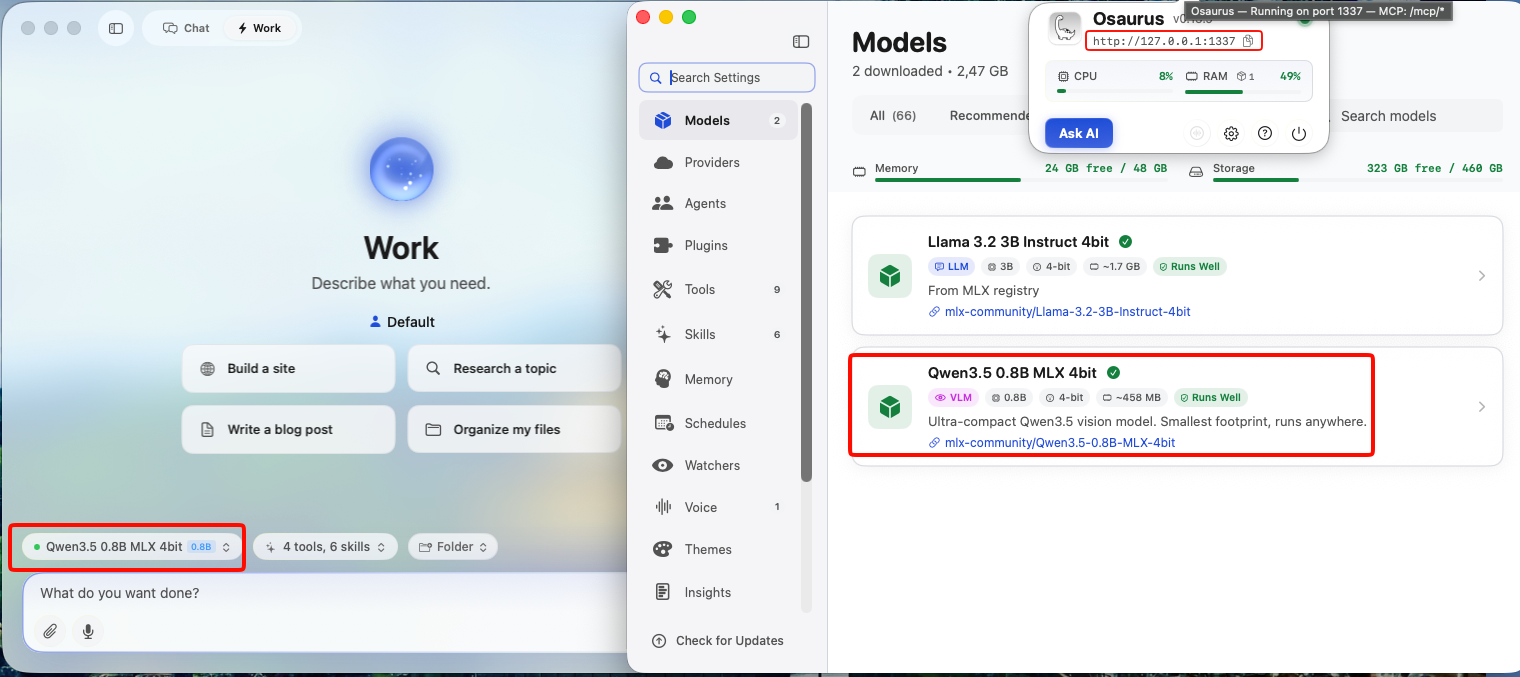Click the Runs Well badge on Llama 3.2
This screenshot has height=677, width=1520.
(1190, 266)
